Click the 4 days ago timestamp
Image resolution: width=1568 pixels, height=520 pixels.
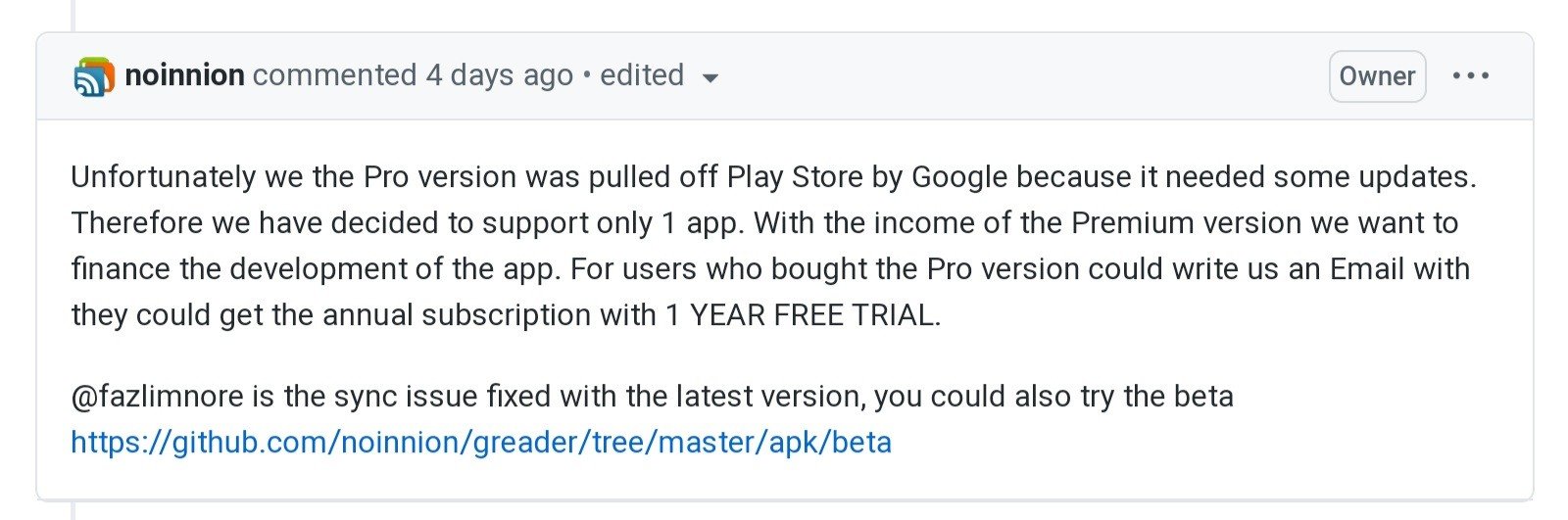(x=499, y=75)
